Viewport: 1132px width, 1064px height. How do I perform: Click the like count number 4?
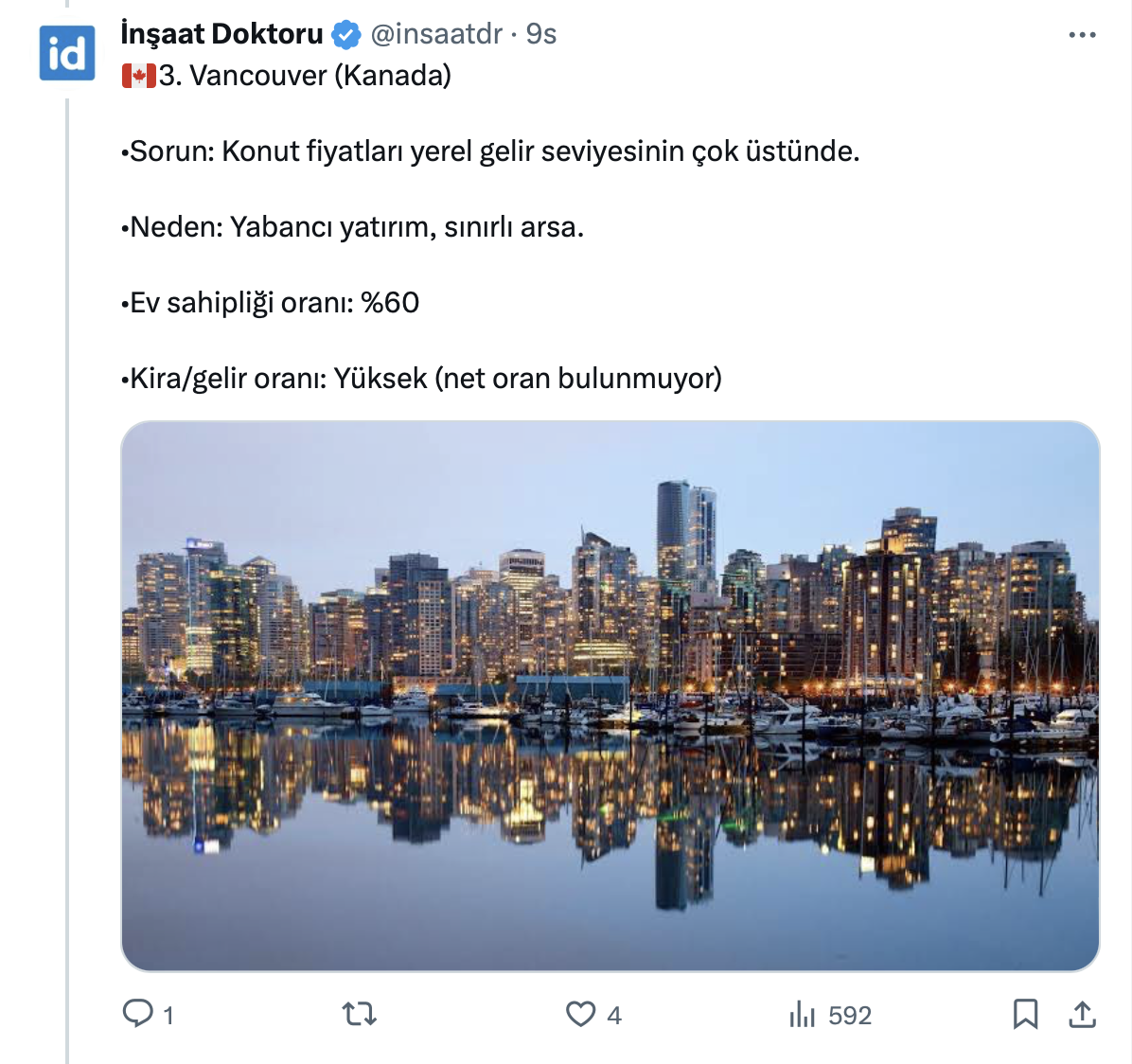tap(614, 1016)
